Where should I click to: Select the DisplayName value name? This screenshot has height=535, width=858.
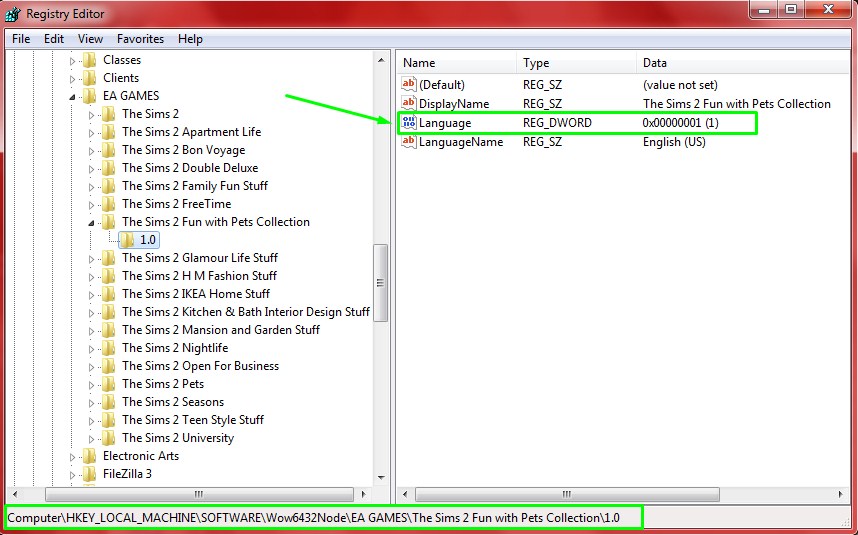454,104
